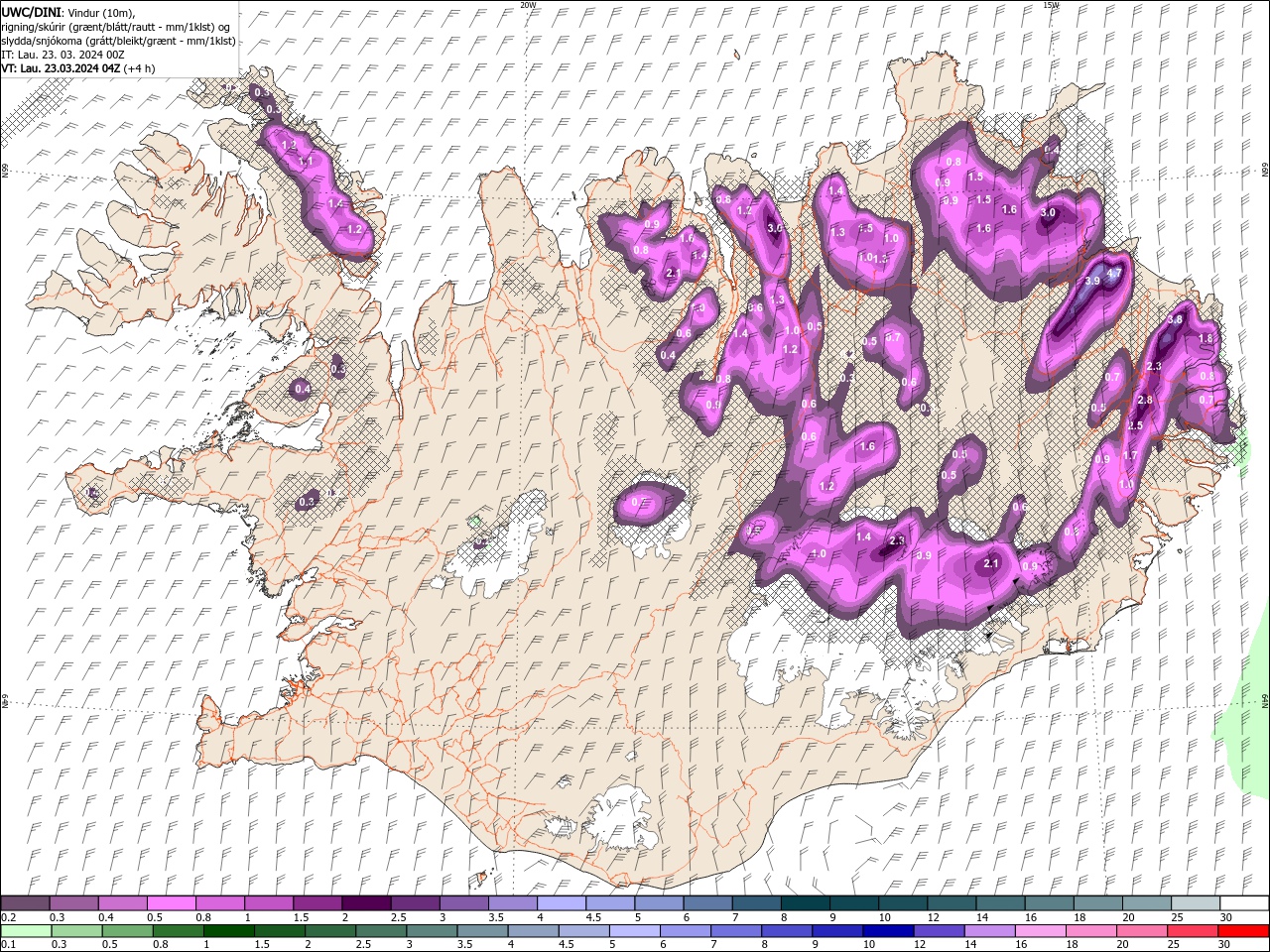Image resolution: width=1270 pixels, height=952 pixels.
Task: Pick the light lavender swatch between 4 and 4.5, top row
Action: point(561,903)
